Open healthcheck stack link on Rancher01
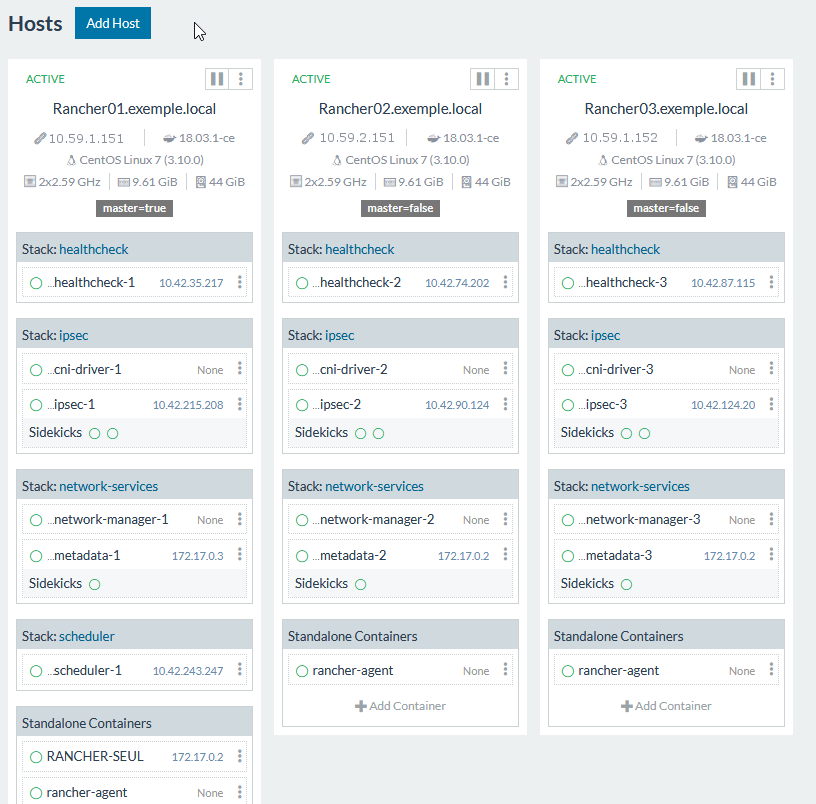Viewport: 816px width, 804px height. pos(94,249)
